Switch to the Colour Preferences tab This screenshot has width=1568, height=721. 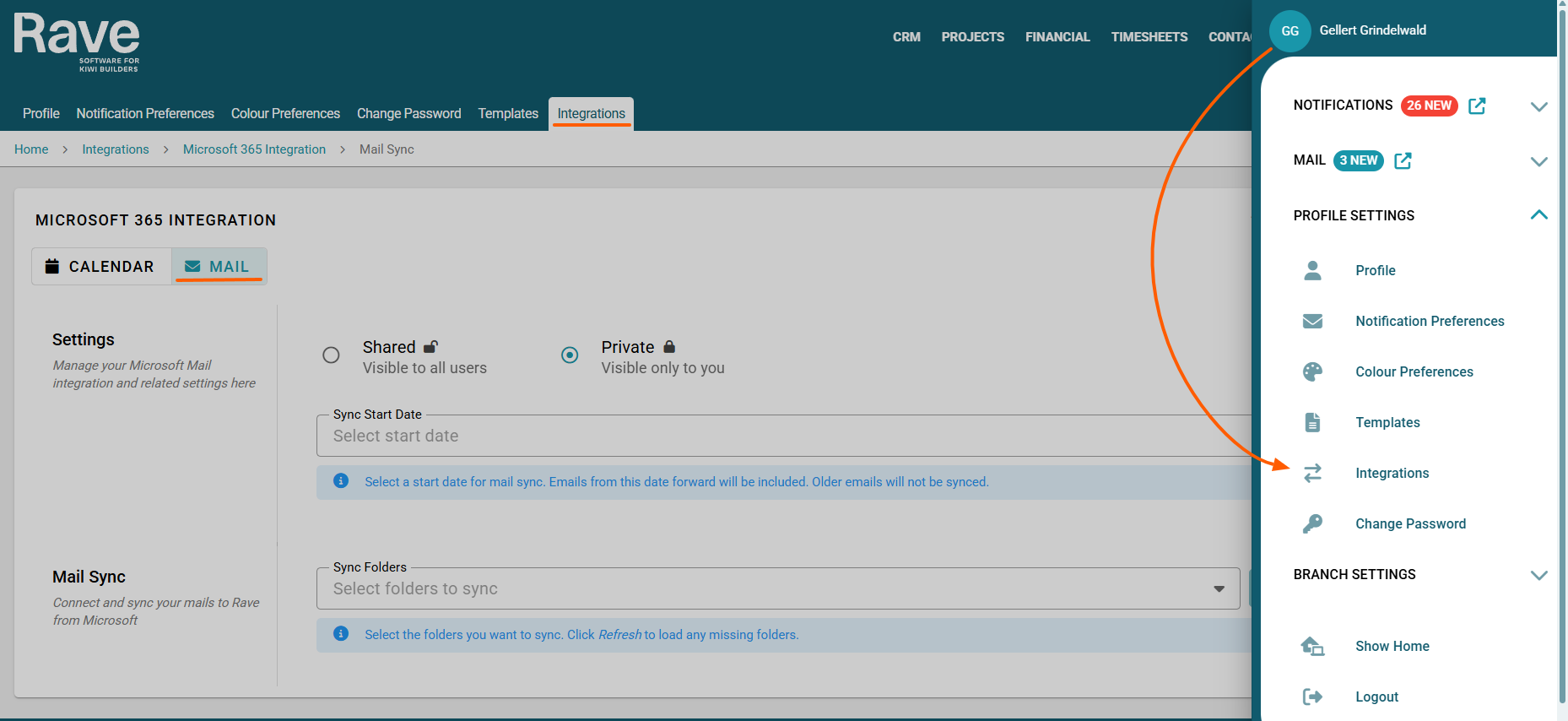pos(285,114)
